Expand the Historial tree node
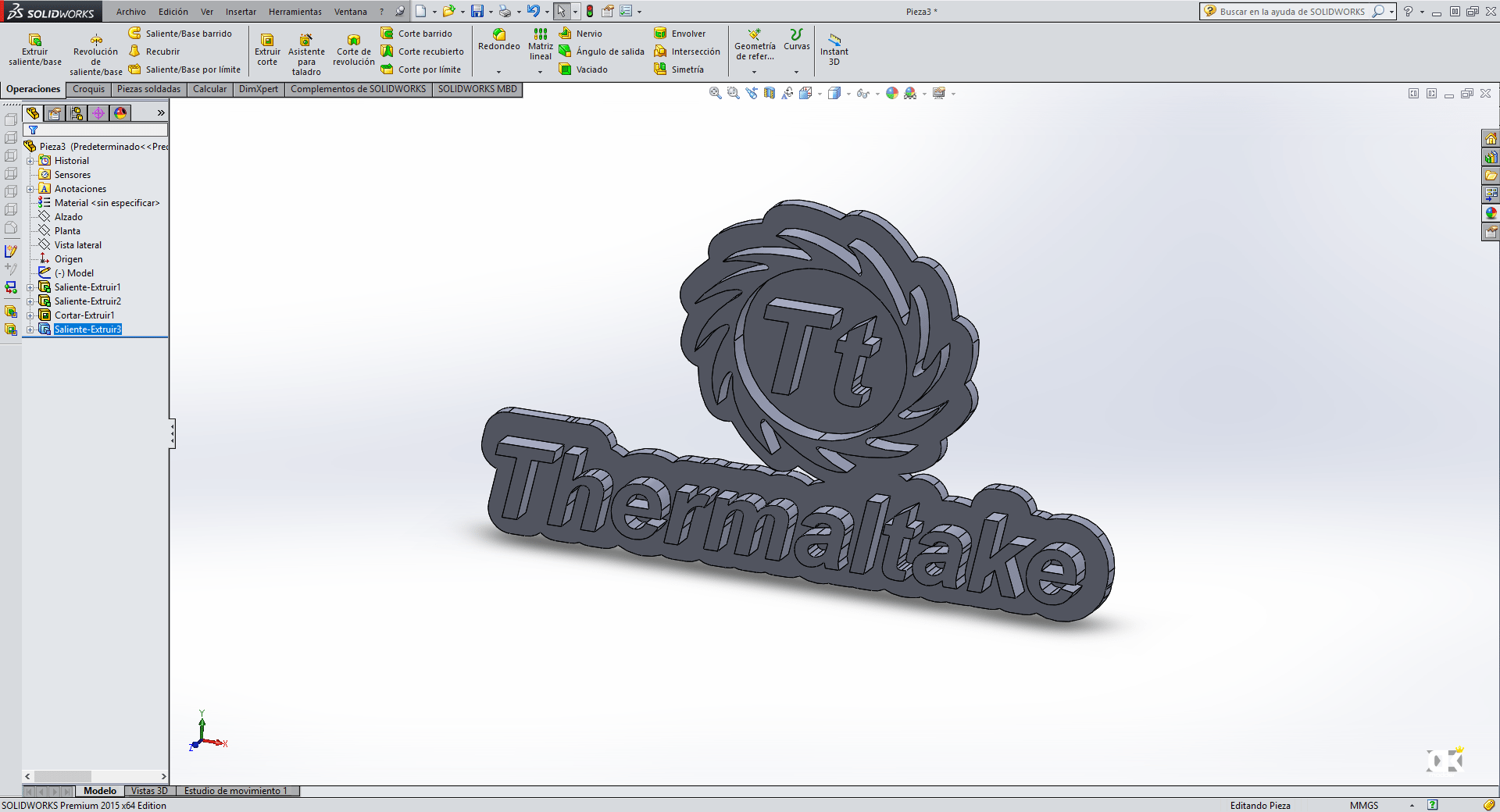The height and width of the screenshot is (812, 1500). (30, 161)
